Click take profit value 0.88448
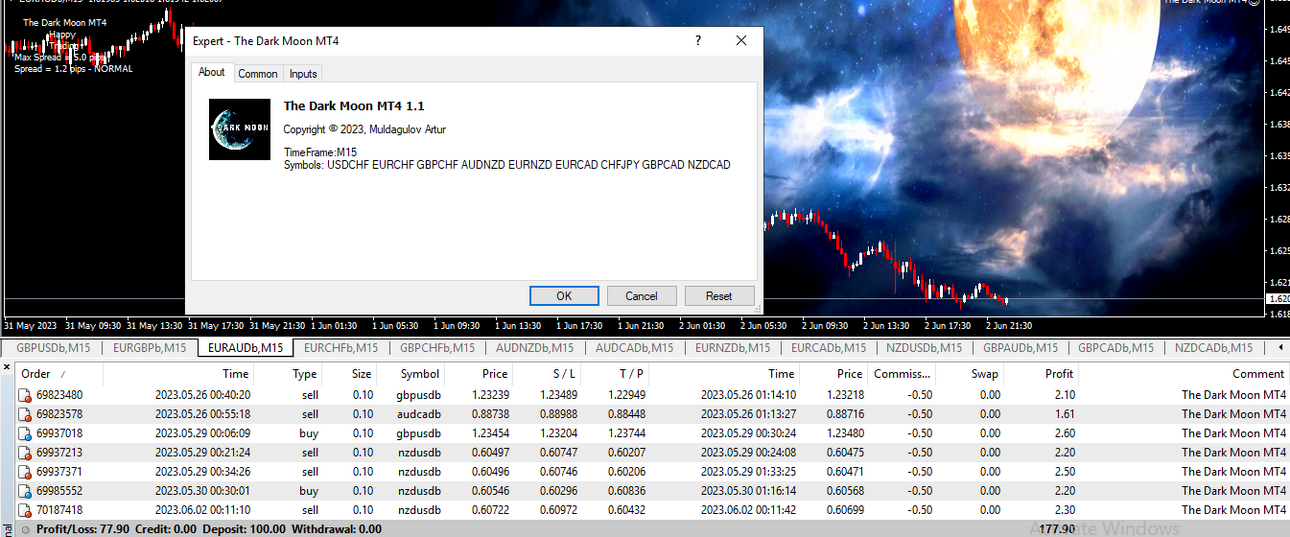This screenshot has height=537, width=1290. (626, 414)
